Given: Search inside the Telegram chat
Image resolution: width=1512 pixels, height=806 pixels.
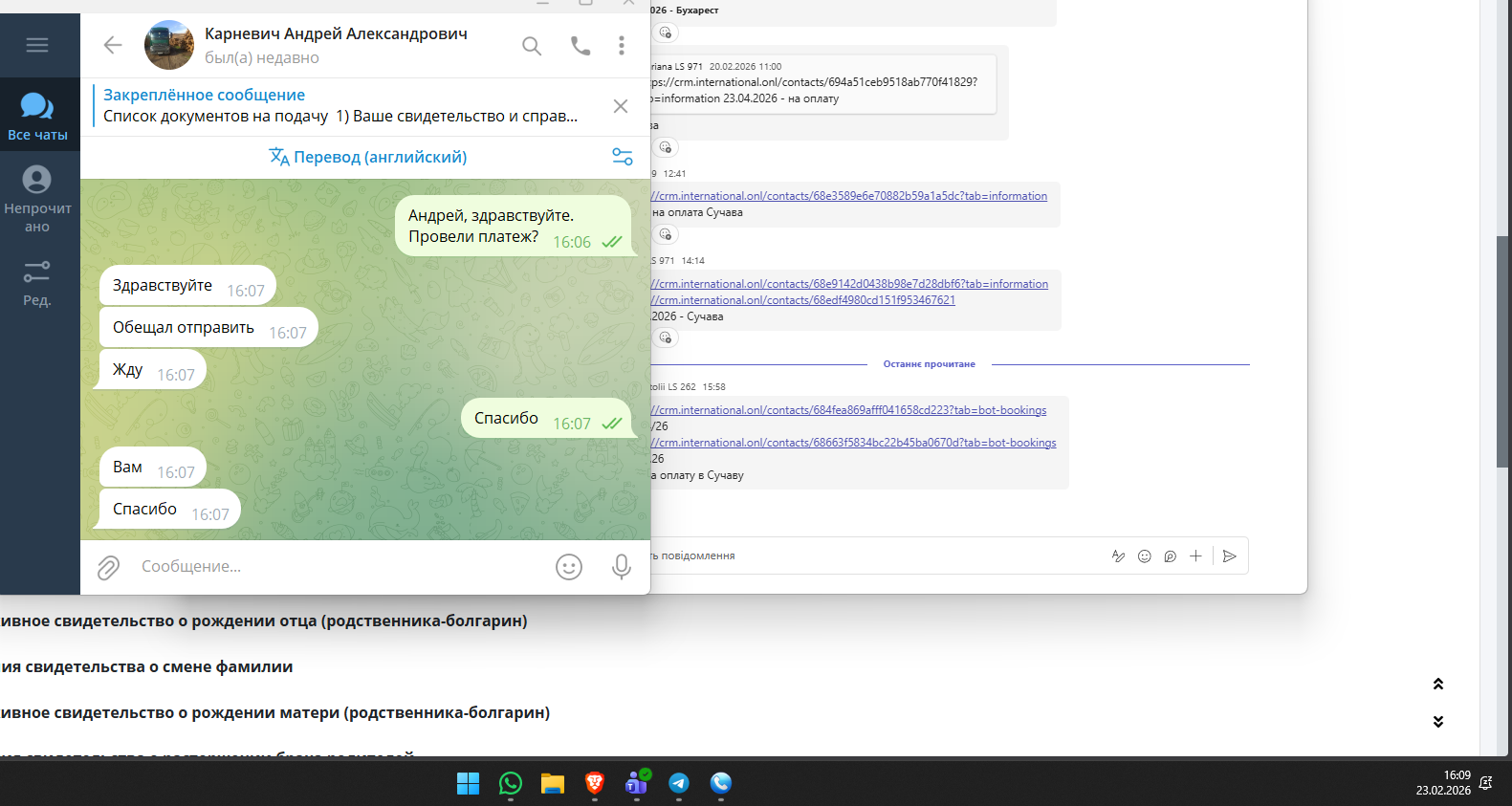Looking at the screenshot, I should tap(532, 45).
